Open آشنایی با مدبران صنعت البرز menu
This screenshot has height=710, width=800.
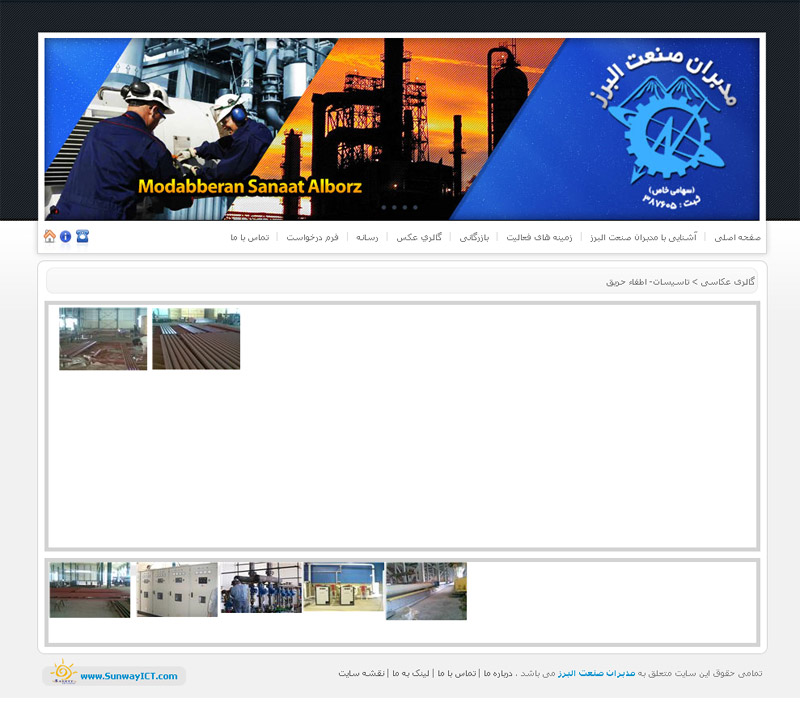pyautogui.click(x=643, y=237)
